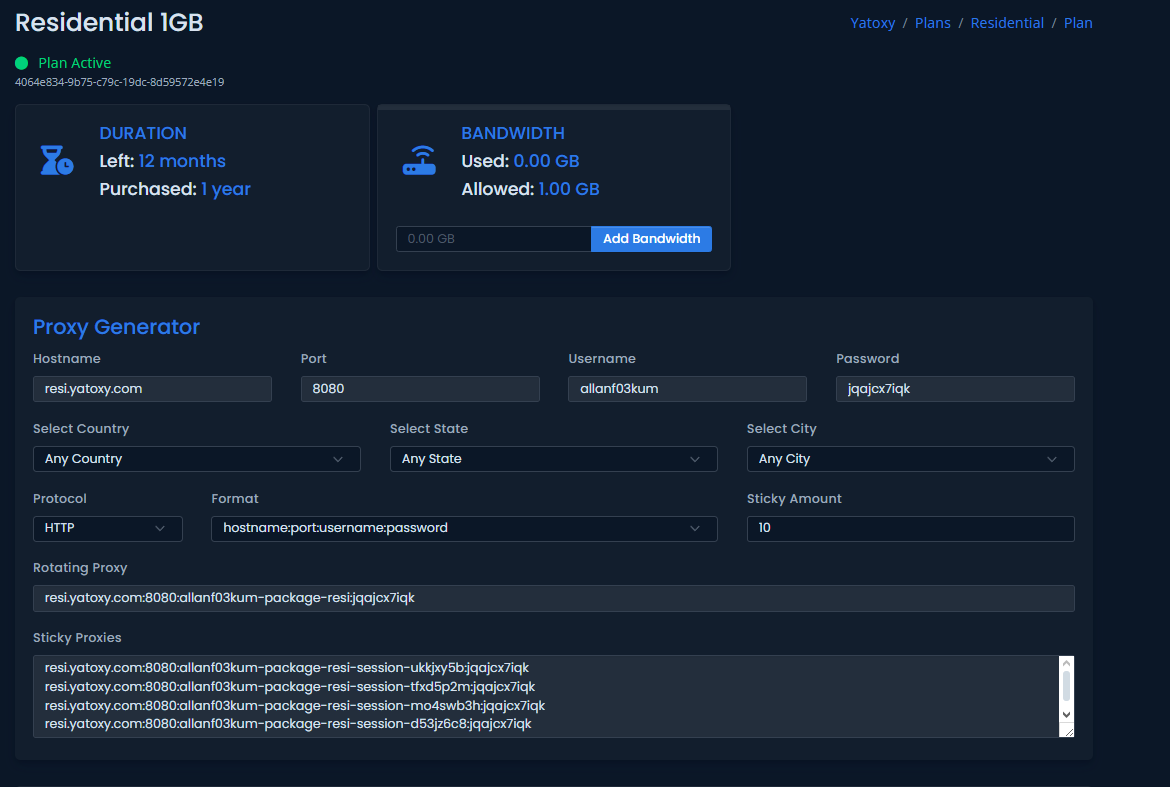
Task: Open the Select Country dropdown
Action: 196,459
